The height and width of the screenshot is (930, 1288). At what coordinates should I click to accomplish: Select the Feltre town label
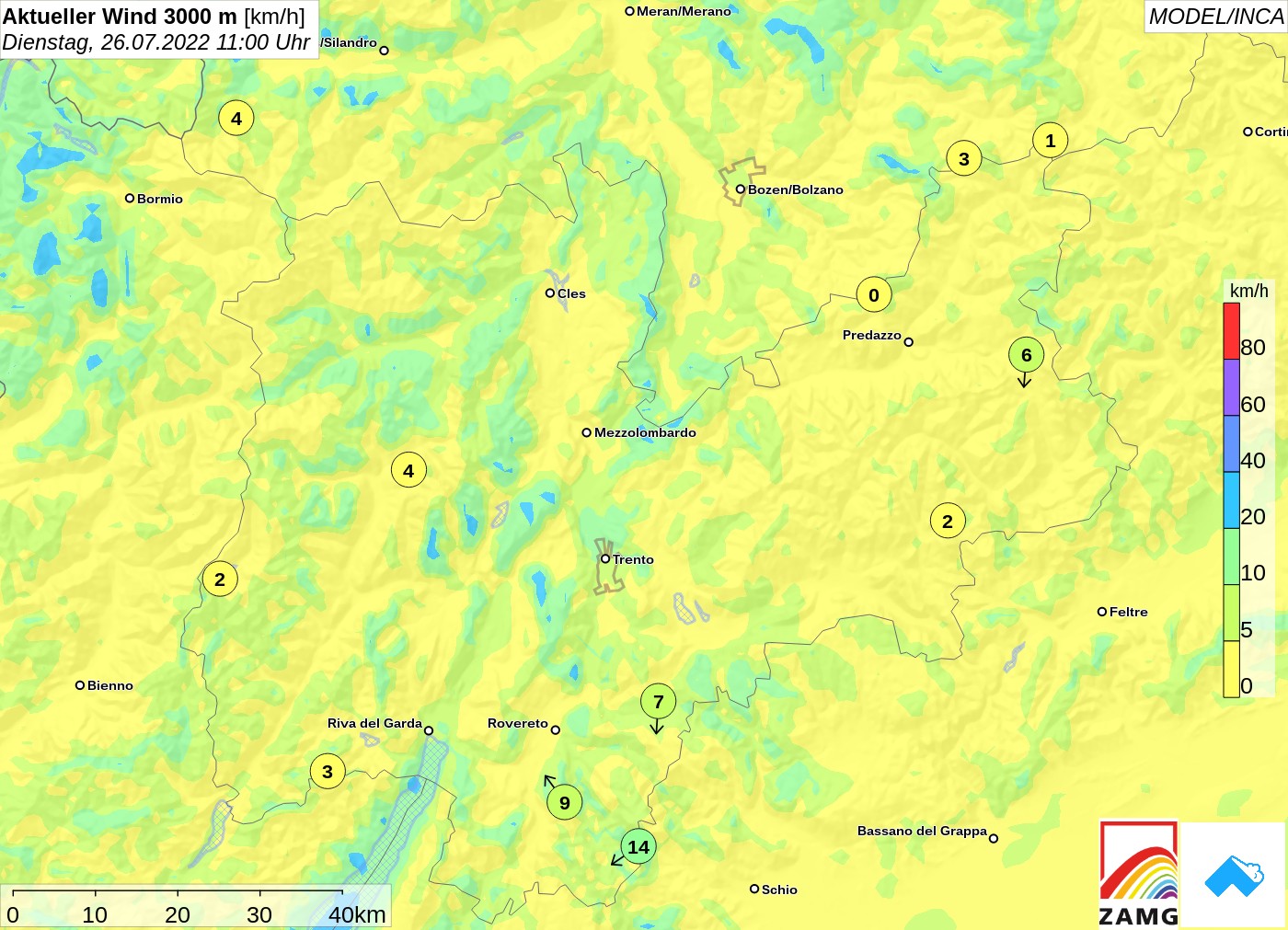[1129, 612]
